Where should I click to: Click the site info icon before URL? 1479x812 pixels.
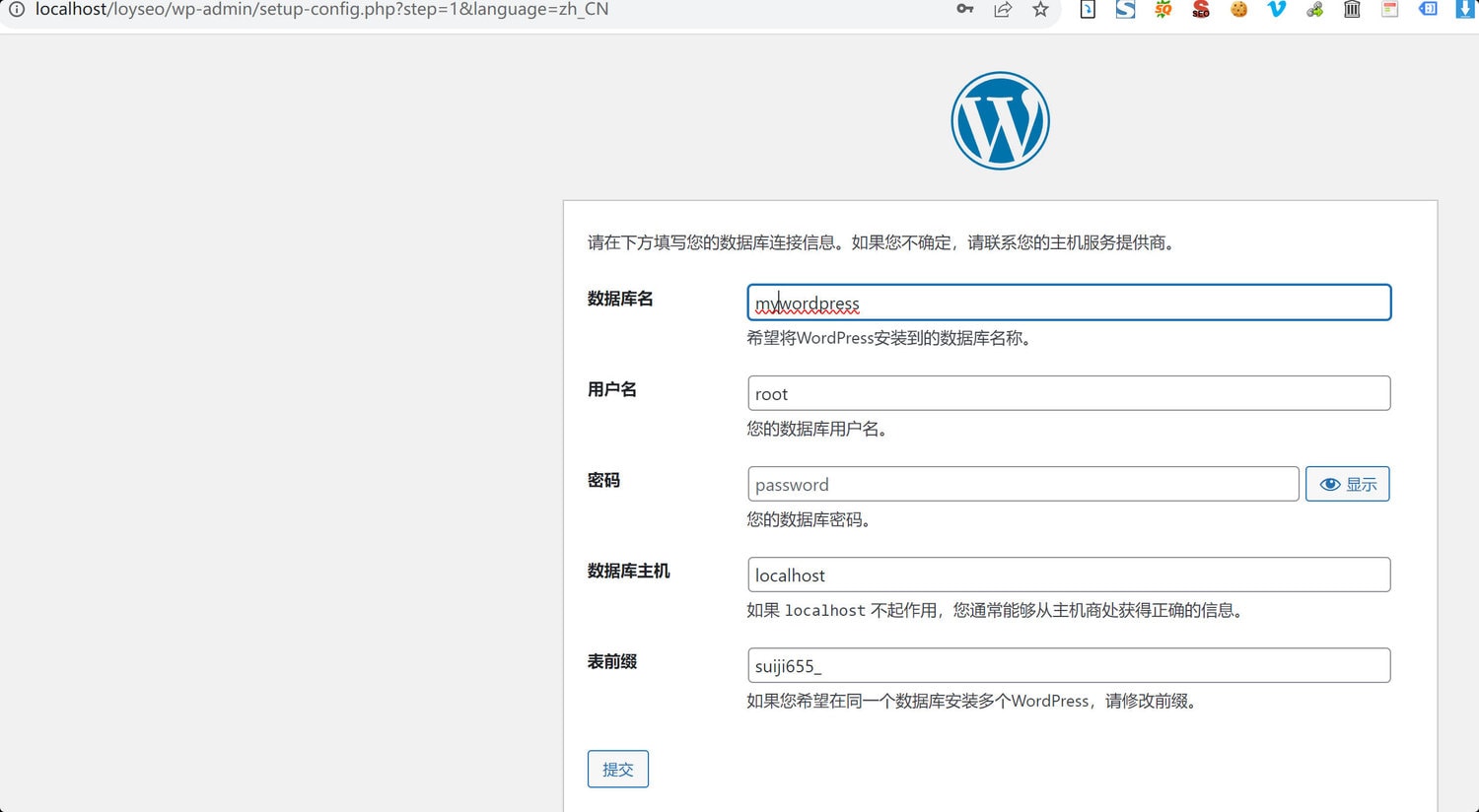tap(17, 9)
